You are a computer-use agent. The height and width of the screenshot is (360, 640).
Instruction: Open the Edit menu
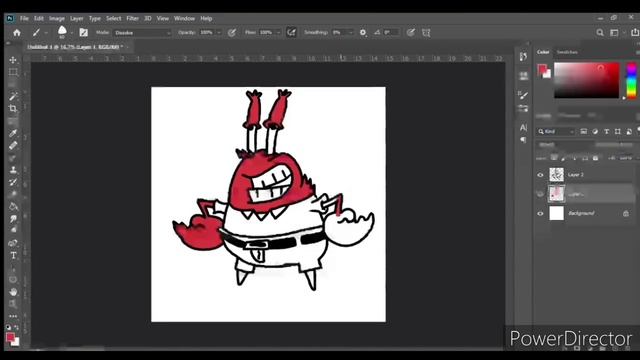38,18
